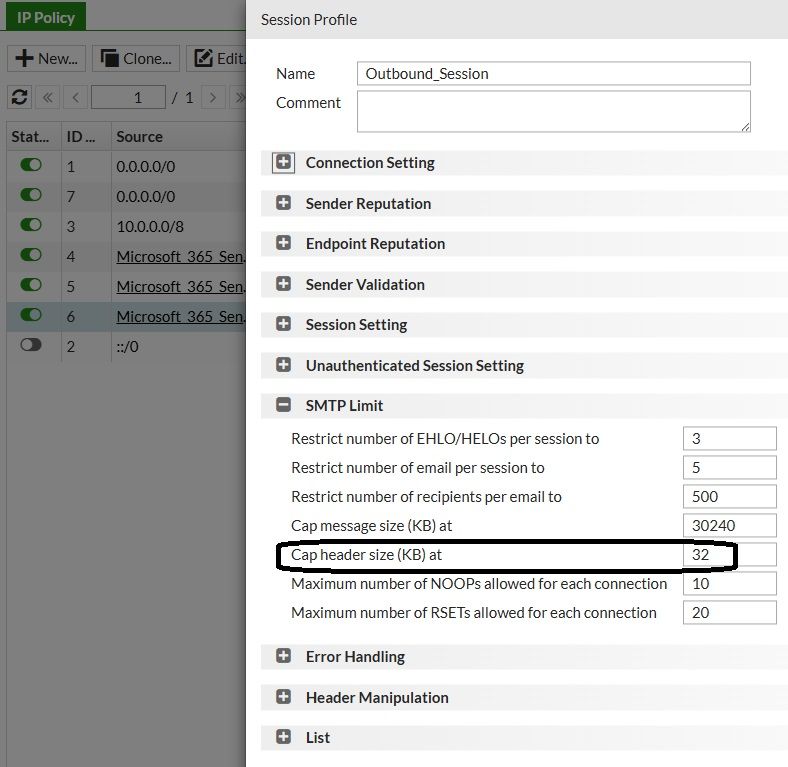Viewport: 788px width, 767px height.
Task: Collapse the SMTP Limit section
Action: (284, 405)
